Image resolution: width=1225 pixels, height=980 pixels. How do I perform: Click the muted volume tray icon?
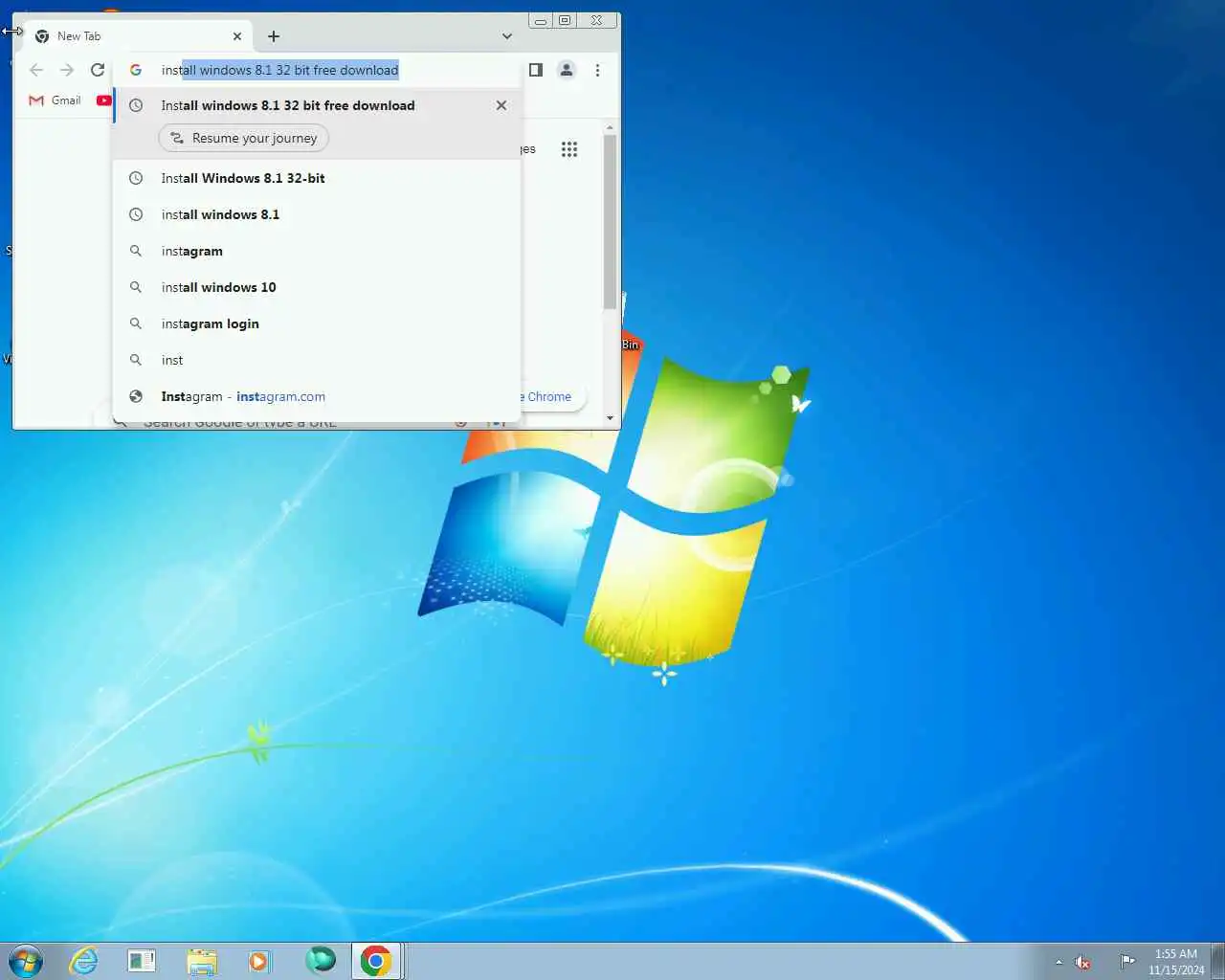click(1083, 962)
